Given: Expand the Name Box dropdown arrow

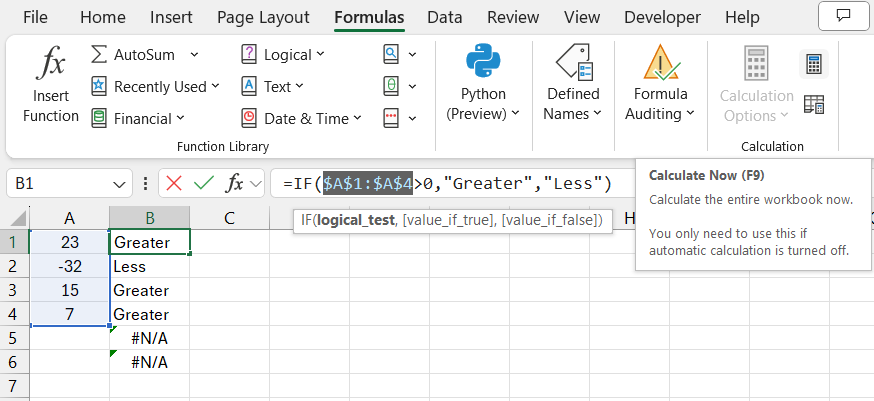Looking at the screenshot, I should coord(120,184).
